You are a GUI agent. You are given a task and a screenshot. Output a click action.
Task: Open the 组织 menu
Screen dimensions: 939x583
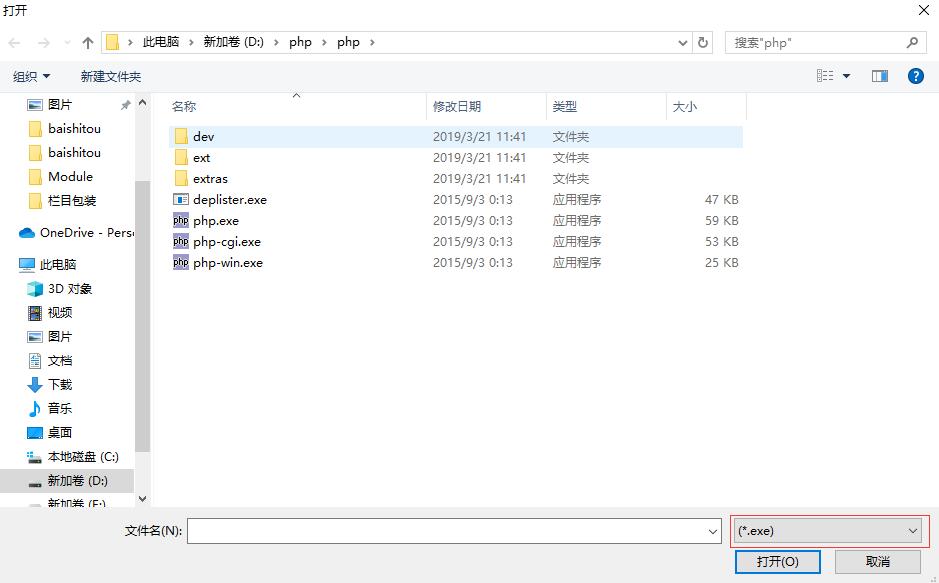tap(32, 77)
